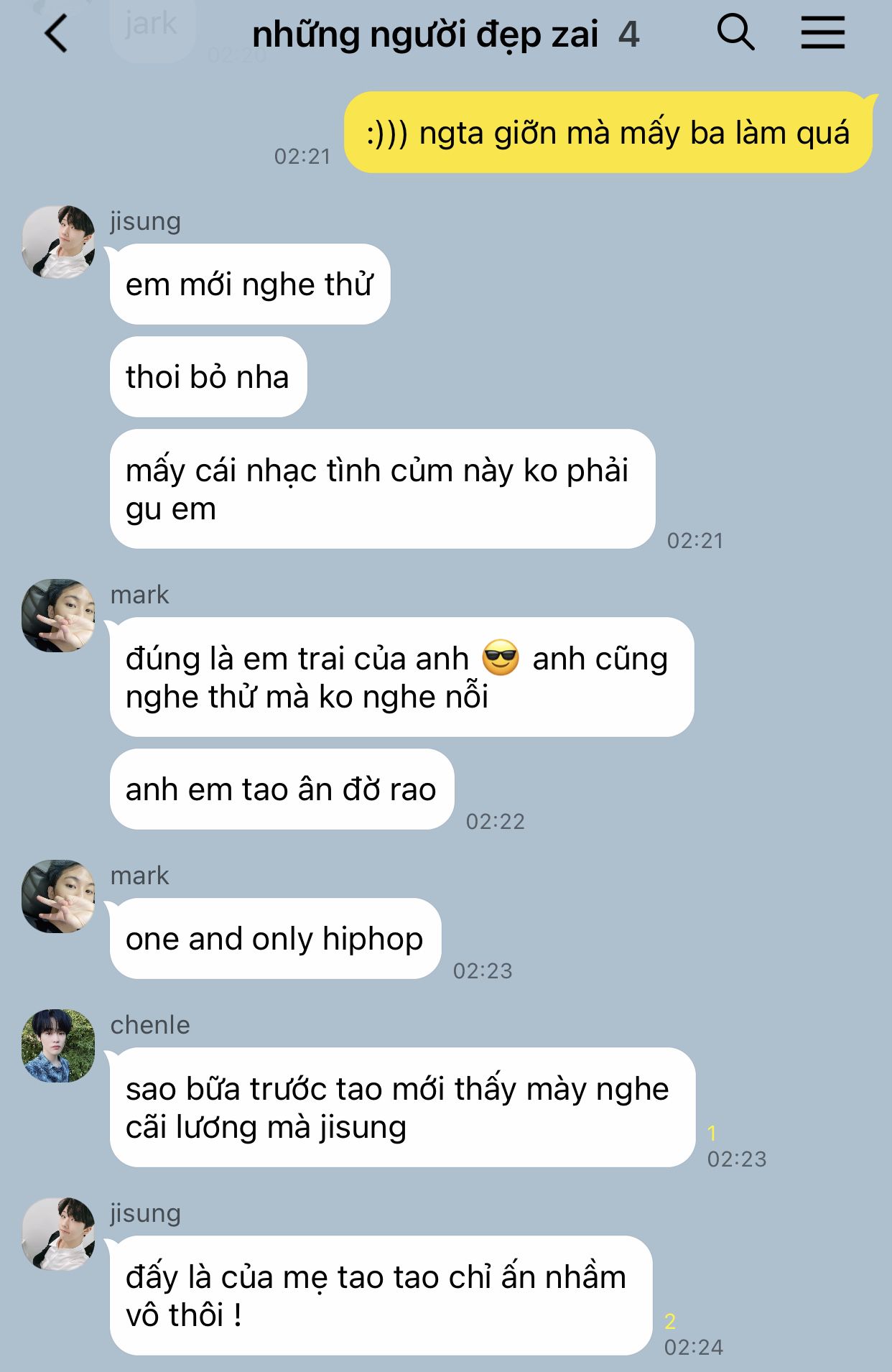Tap jisung's avatar above 'em mới nghe thử'
The height and width of the screenshot is (1372, 892).
pos(58,242)
